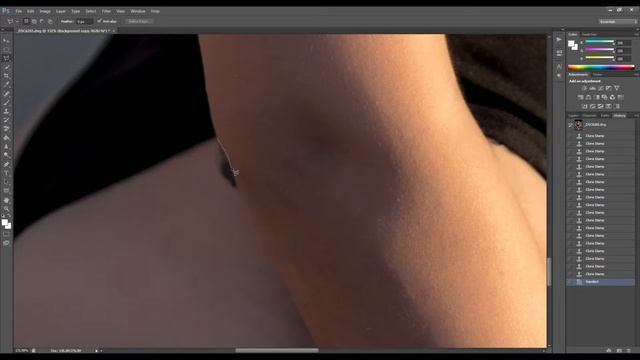Create new snapshot in History panel

click(x=619, y=350)
